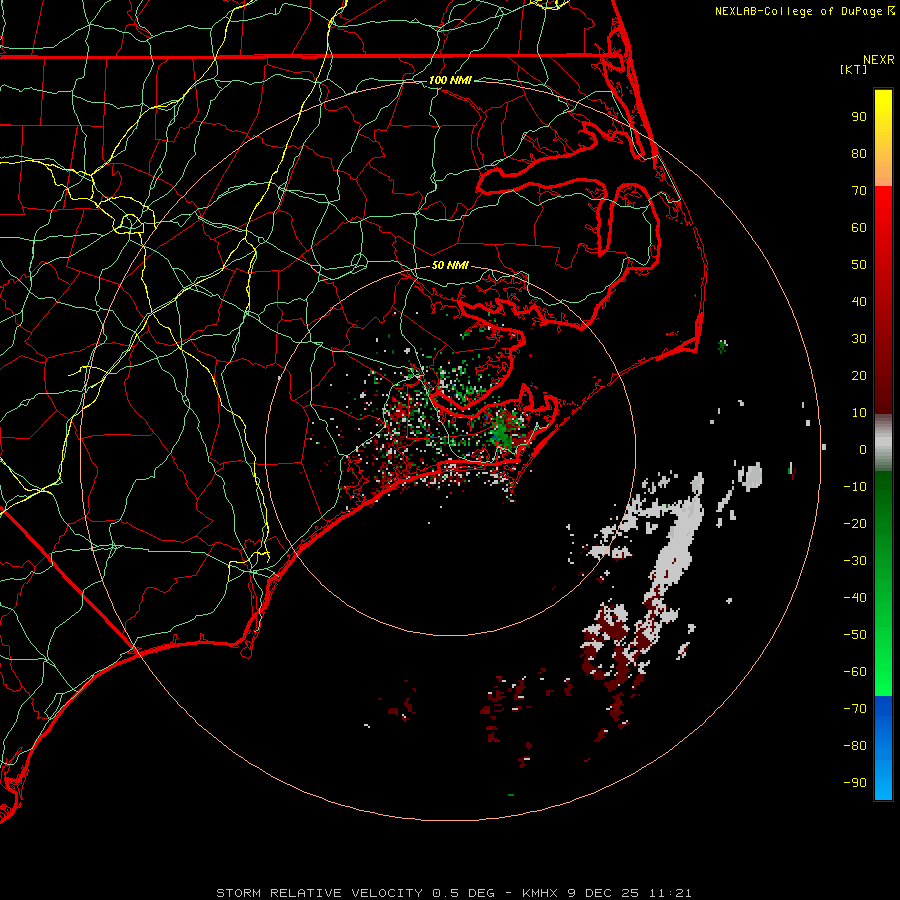Viewport: 900px width, 900px height.
Task: Click the [KT] units label
Action: (x=853, y=69)
